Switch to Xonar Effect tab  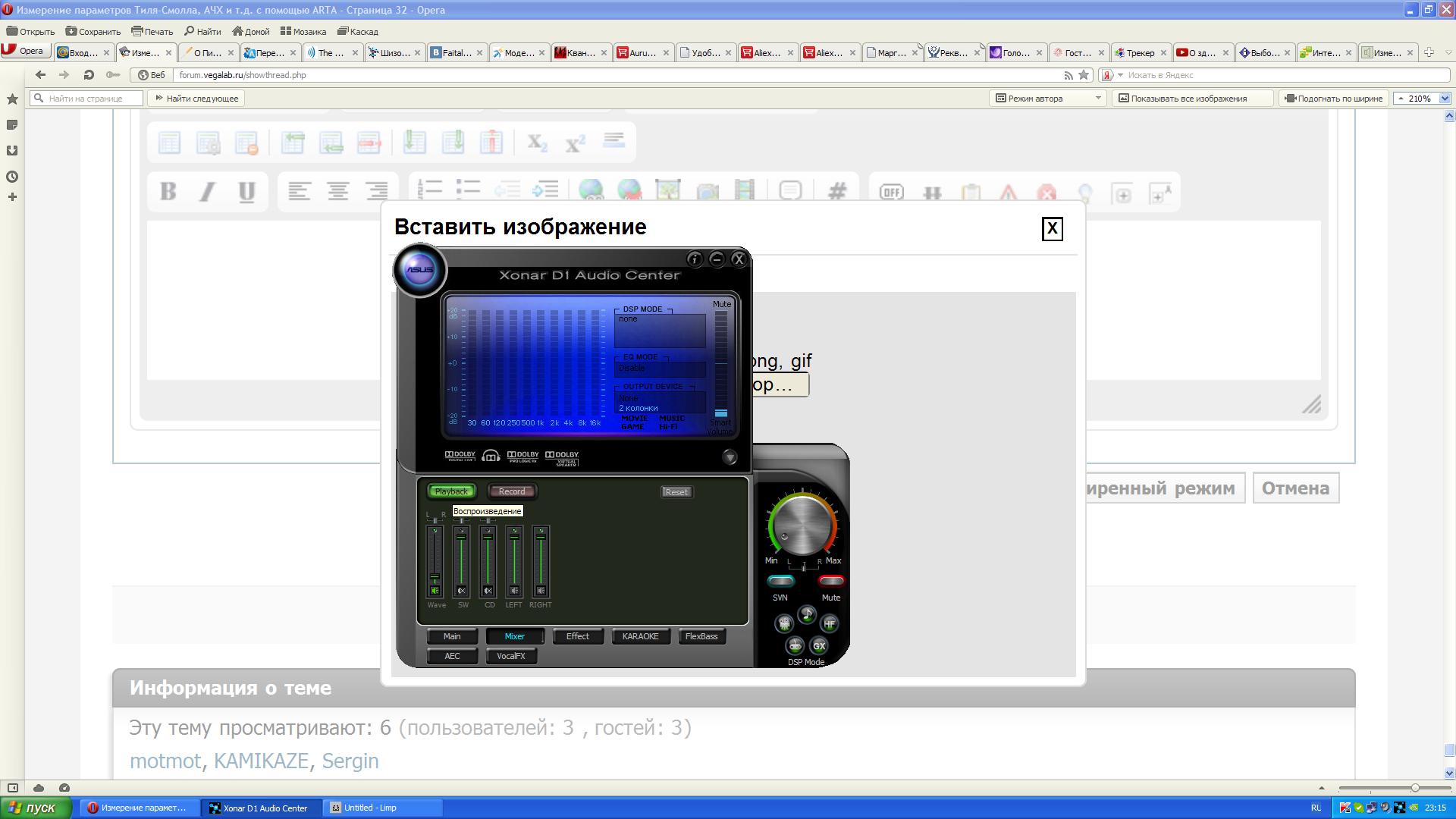(x=578, y=636)
